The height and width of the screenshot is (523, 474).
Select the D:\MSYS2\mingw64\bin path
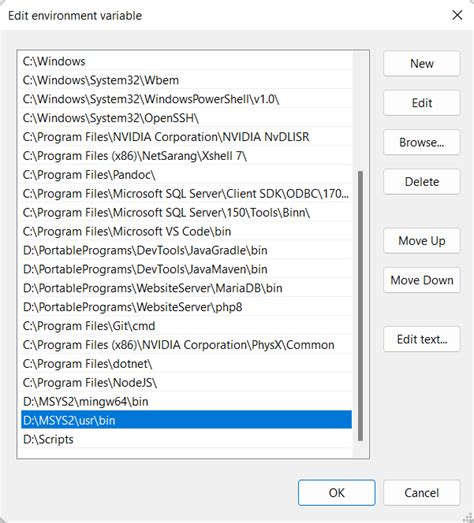coord(186,401)
